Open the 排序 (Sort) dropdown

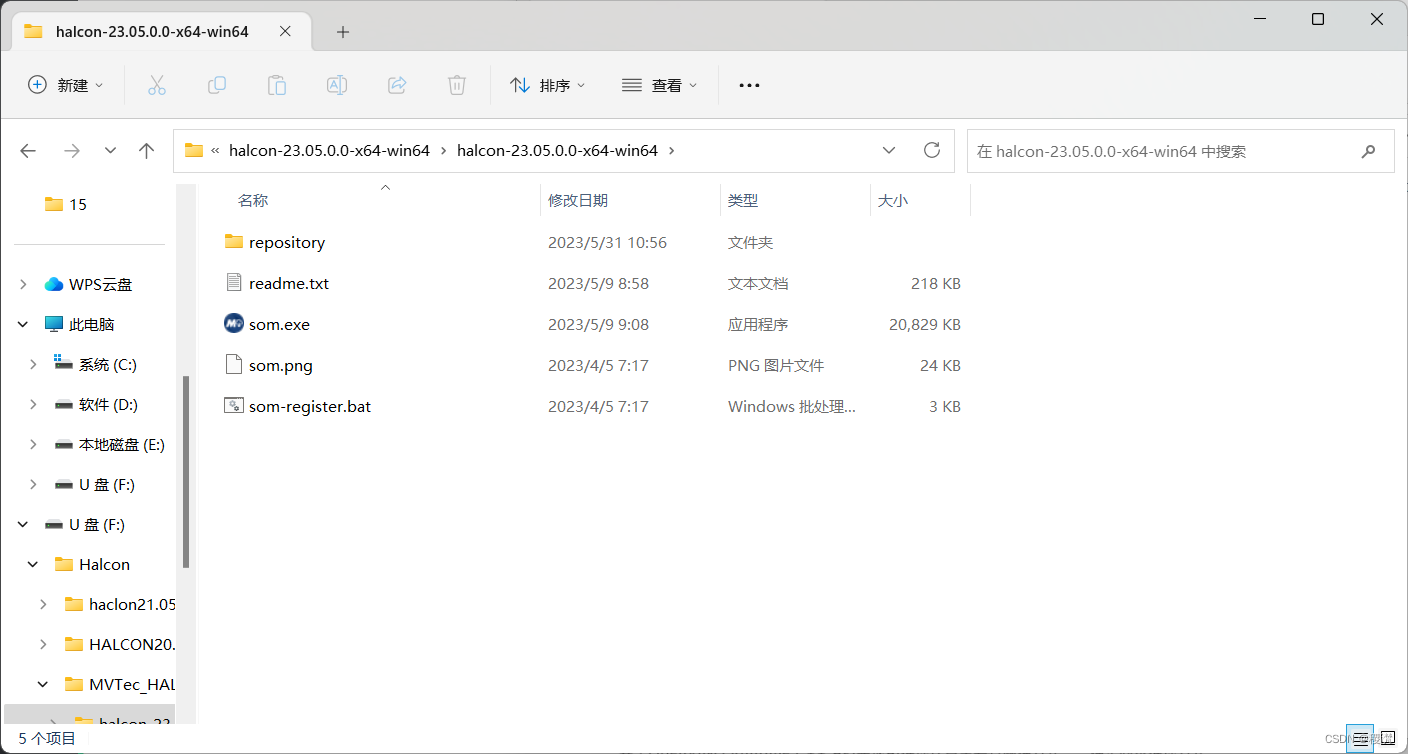(x=547, y=85)
